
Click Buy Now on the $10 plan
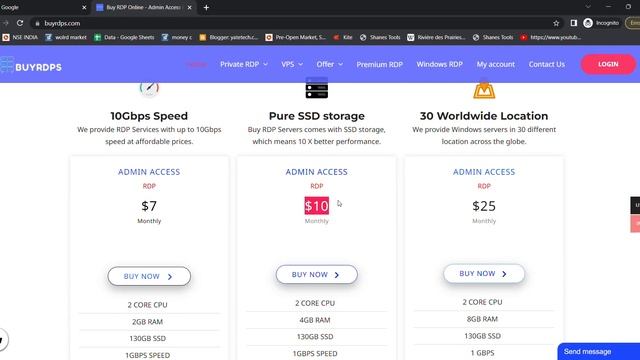316,275
